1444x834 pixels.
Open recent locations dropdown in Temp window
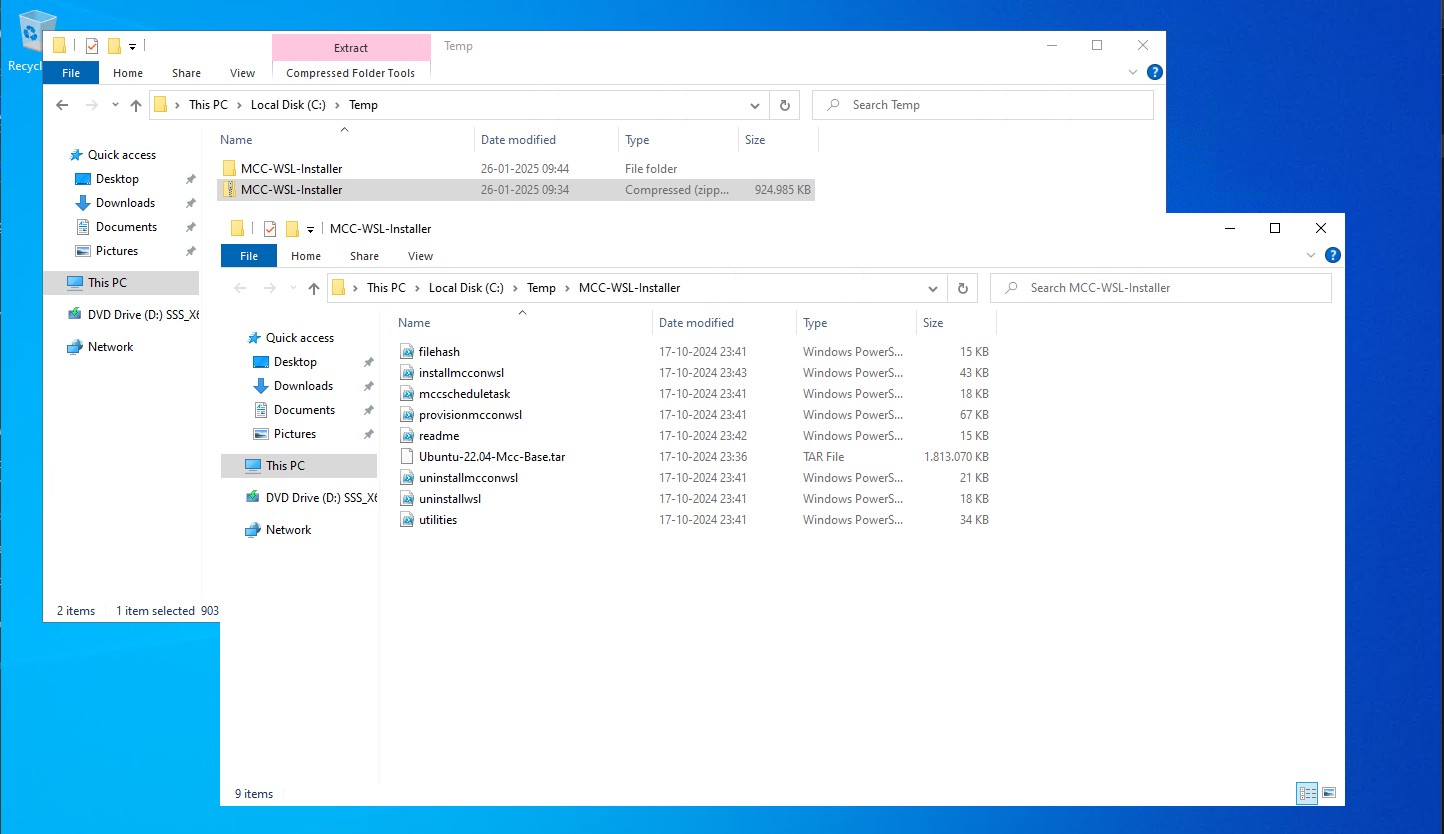[116, 105]
